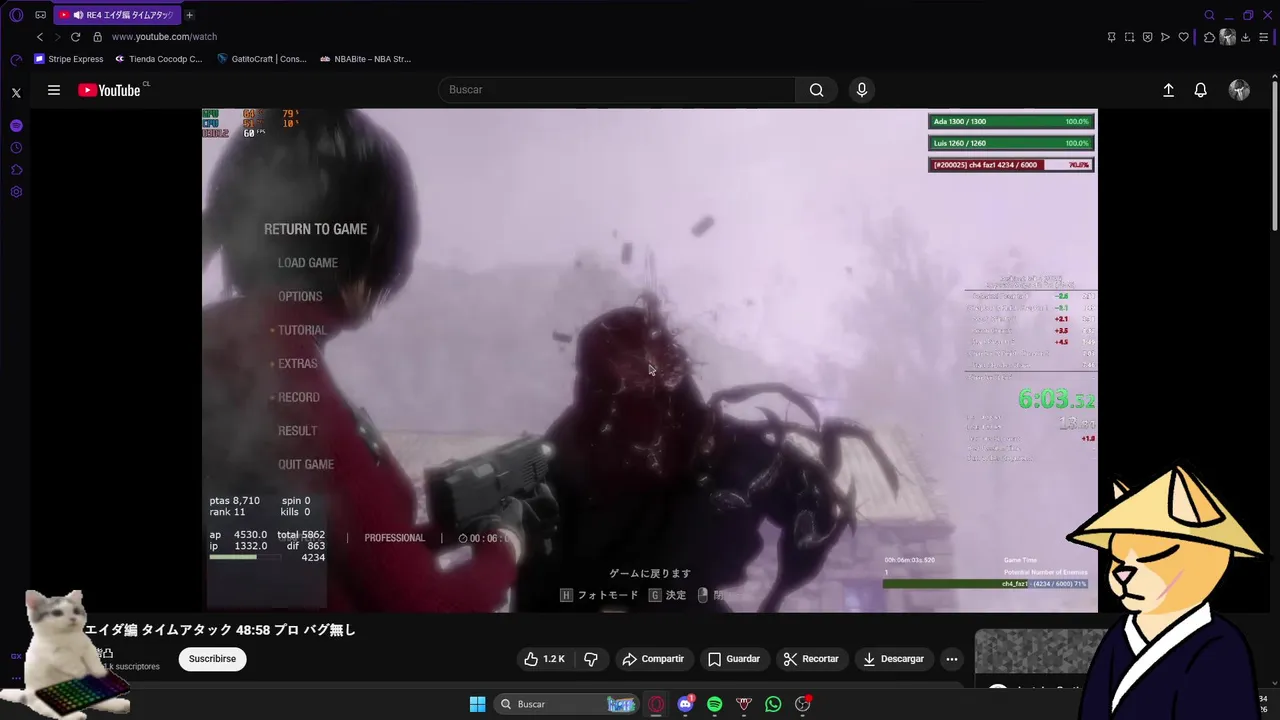
Task: Open the YouTube Create upload icon
Action: (1168, 90)
